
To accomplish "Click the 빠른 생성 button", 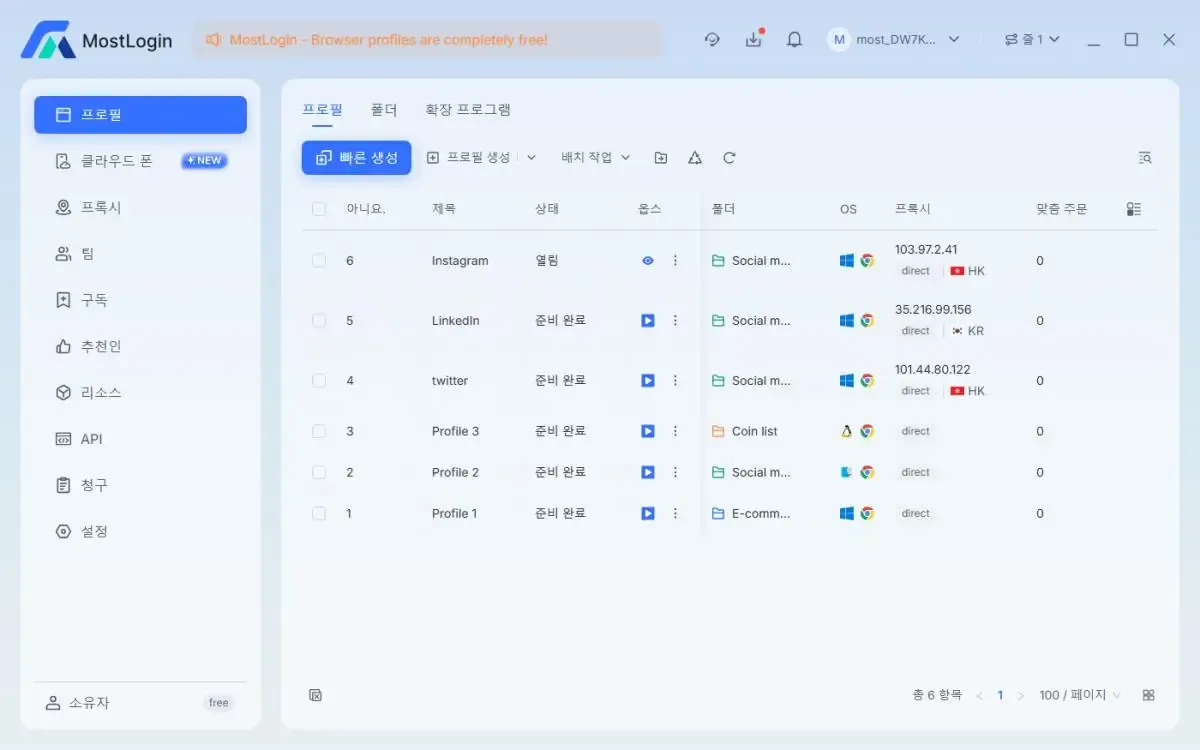I will pos(357,158).
